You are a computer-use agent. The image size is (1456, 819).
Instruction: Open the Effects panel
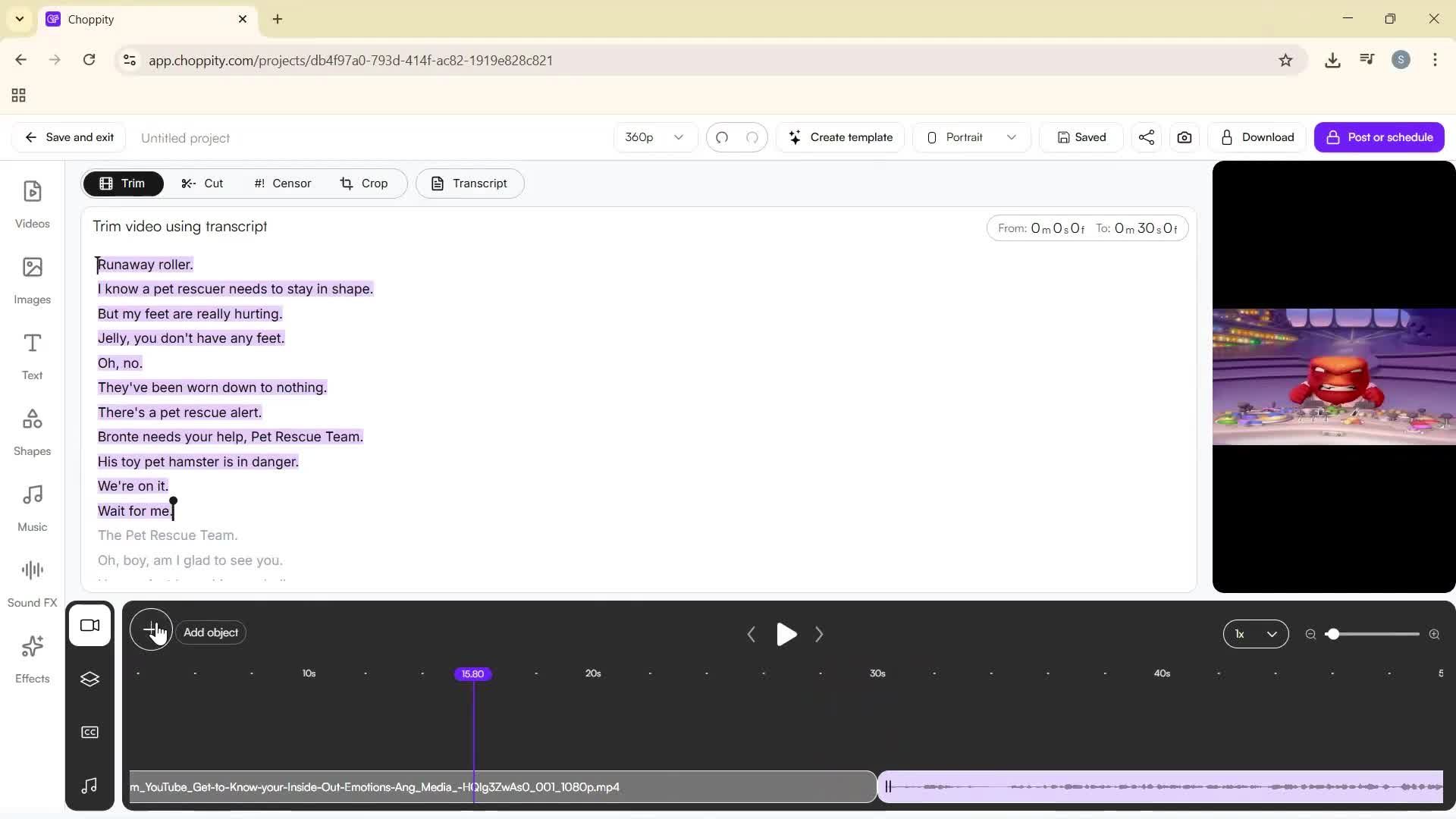[32, 658]
